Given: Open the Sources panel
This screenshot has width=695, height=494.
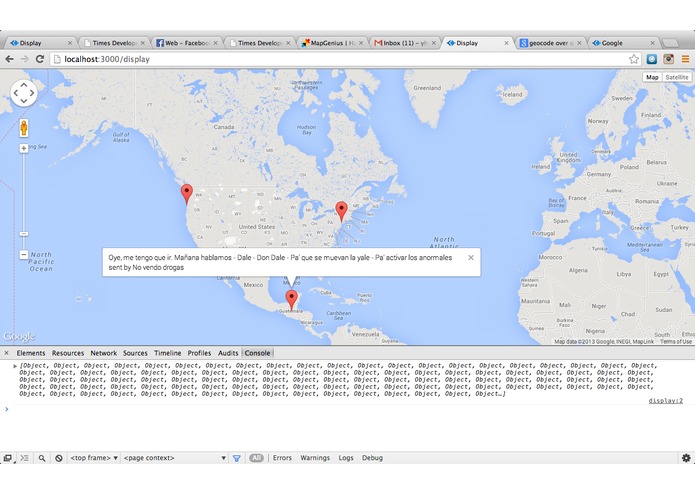Looking at the screenshot, I should (x=135, y=353).
